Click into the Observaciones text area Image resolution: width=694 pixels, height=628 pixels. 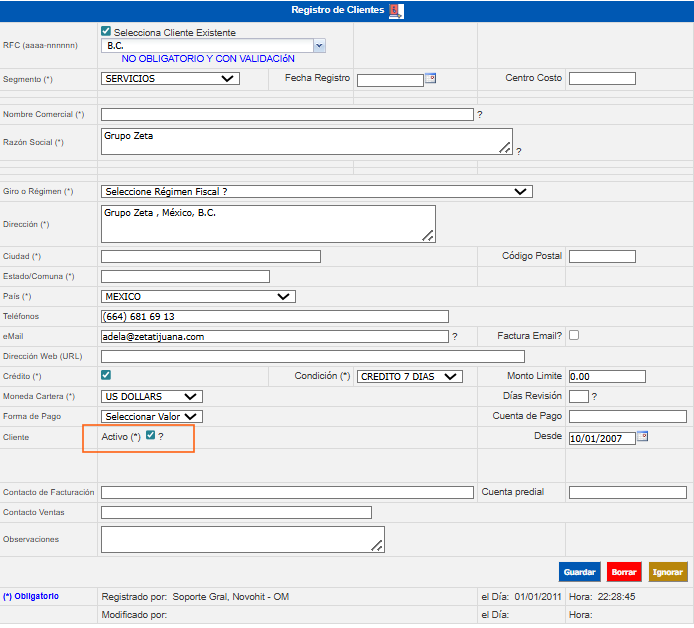tap(242, 540)
